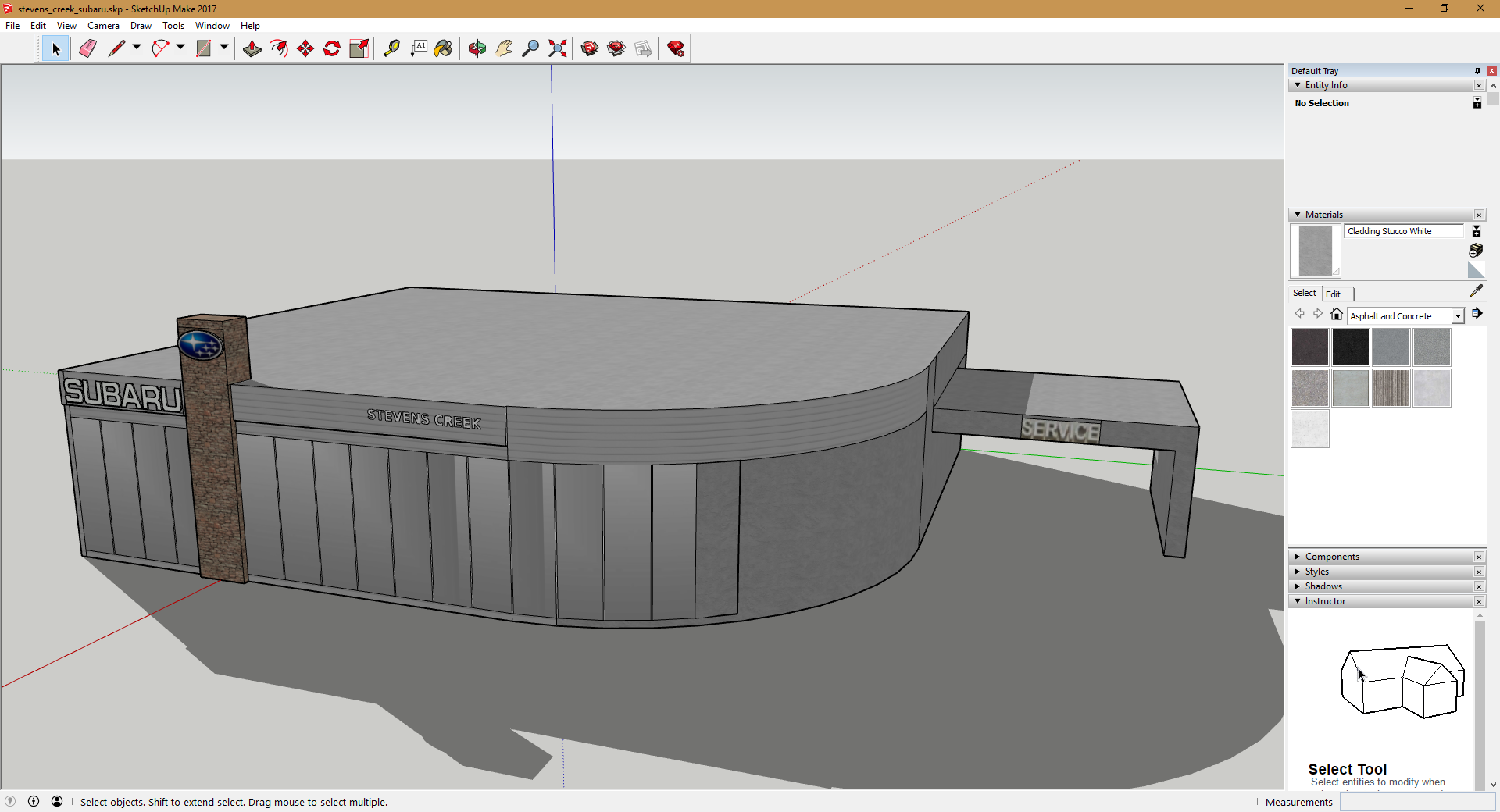1500x812 pixels.
Task: Select the Tape Measure tool
Action: (391, 48)
